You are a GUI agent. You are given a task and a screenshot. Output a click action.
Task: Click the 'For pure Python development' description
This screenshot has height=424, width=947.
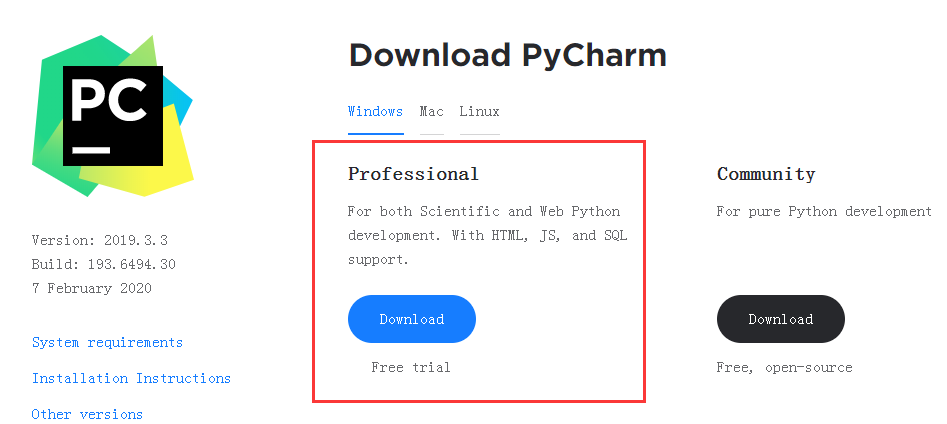(x=824, y=212)
